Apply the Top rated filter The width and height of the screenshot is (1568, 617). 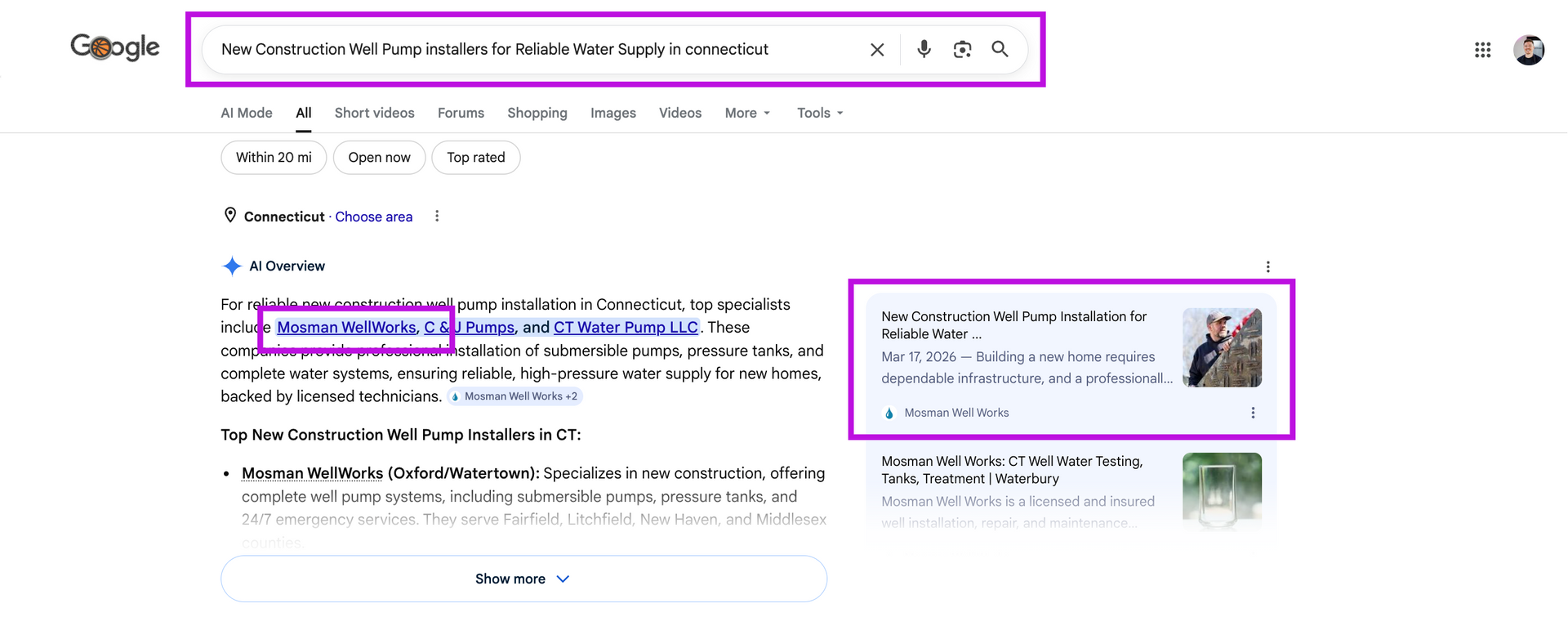[476, 158]
